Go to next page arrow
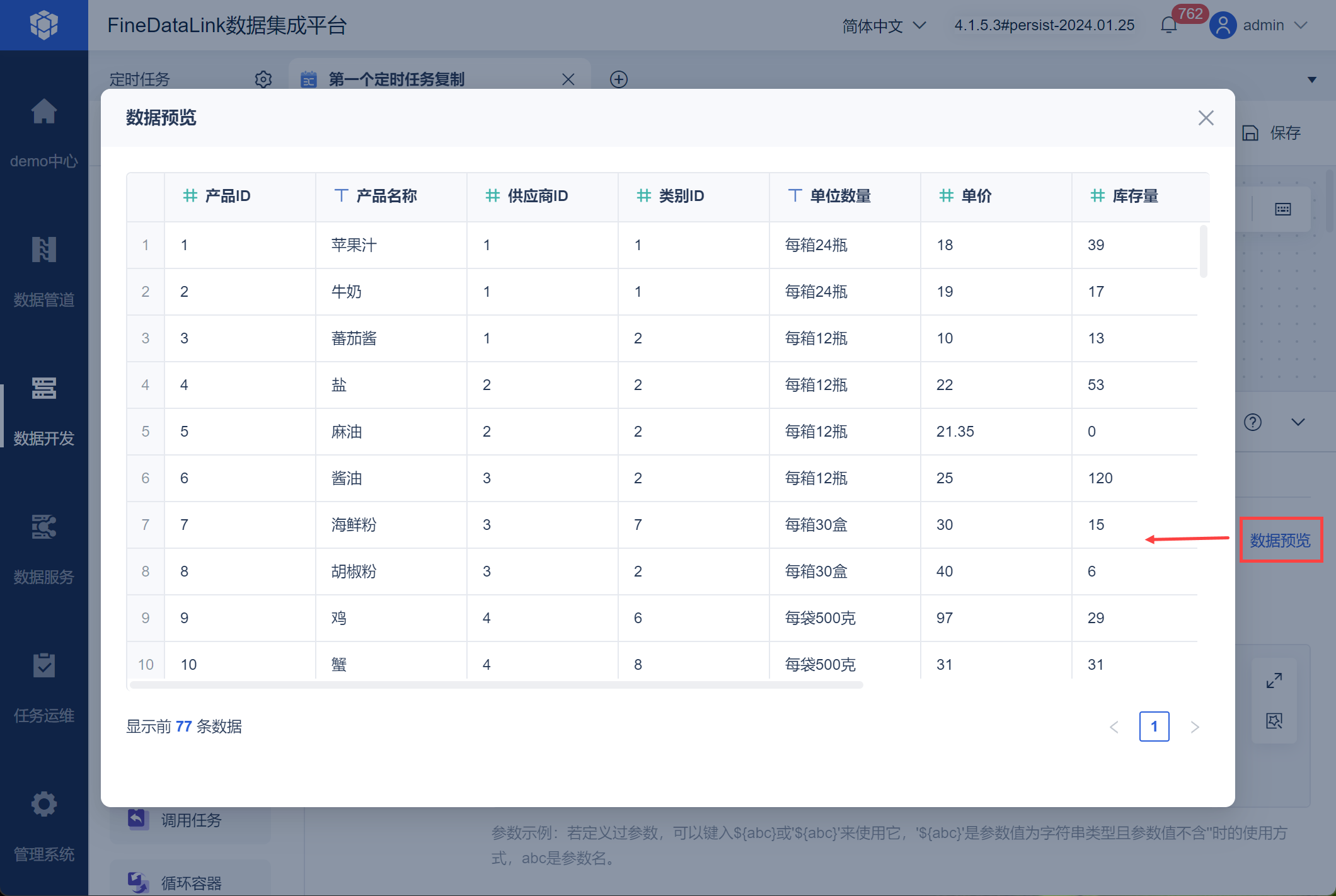1336x896 pixels. 1194,727
